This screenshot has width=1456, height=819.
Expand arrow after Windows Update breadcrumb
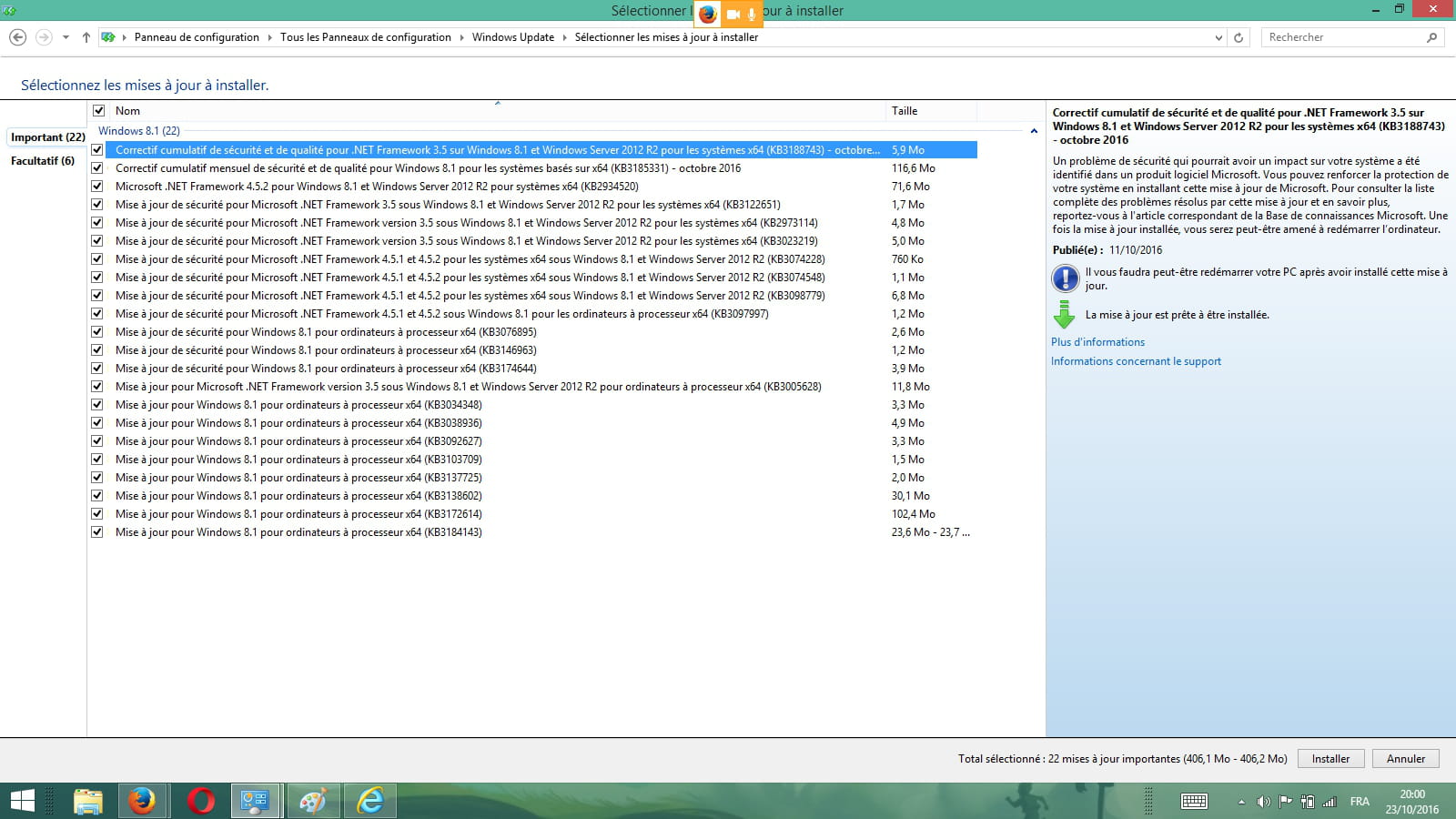pyautogui.click(x=565, y=37)
